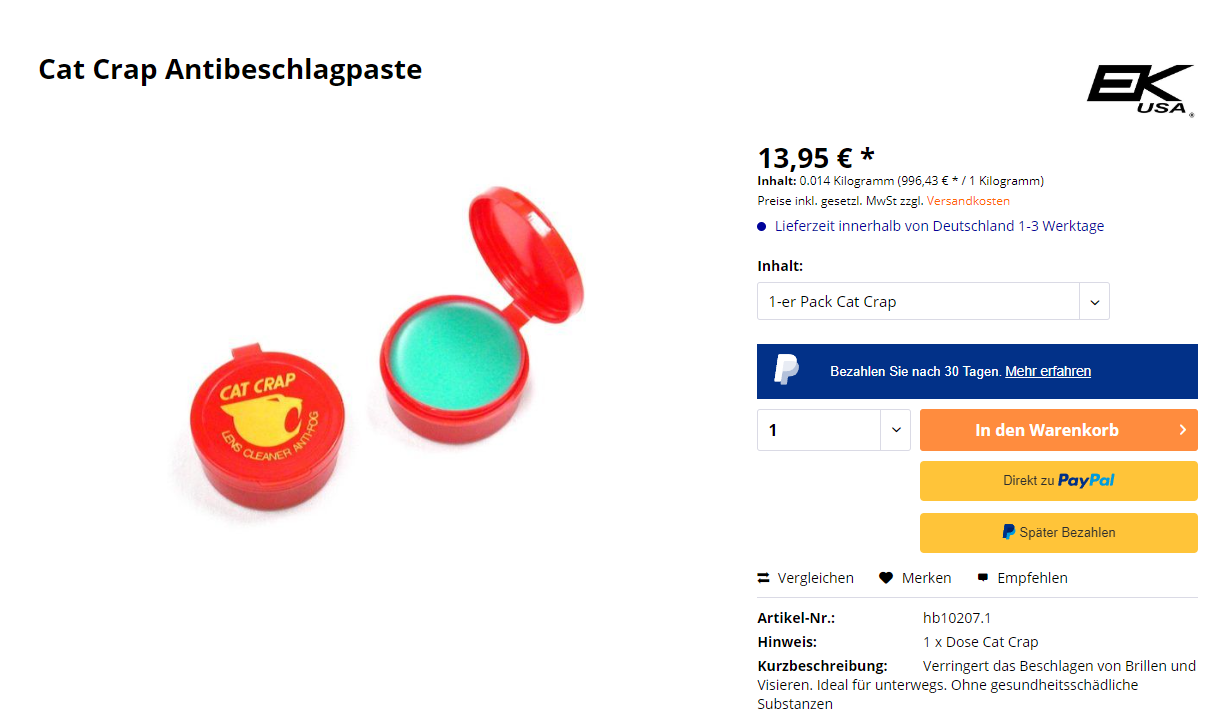
Task: Click the Inhalt dropdown arrow
Action: [1094, 301]
